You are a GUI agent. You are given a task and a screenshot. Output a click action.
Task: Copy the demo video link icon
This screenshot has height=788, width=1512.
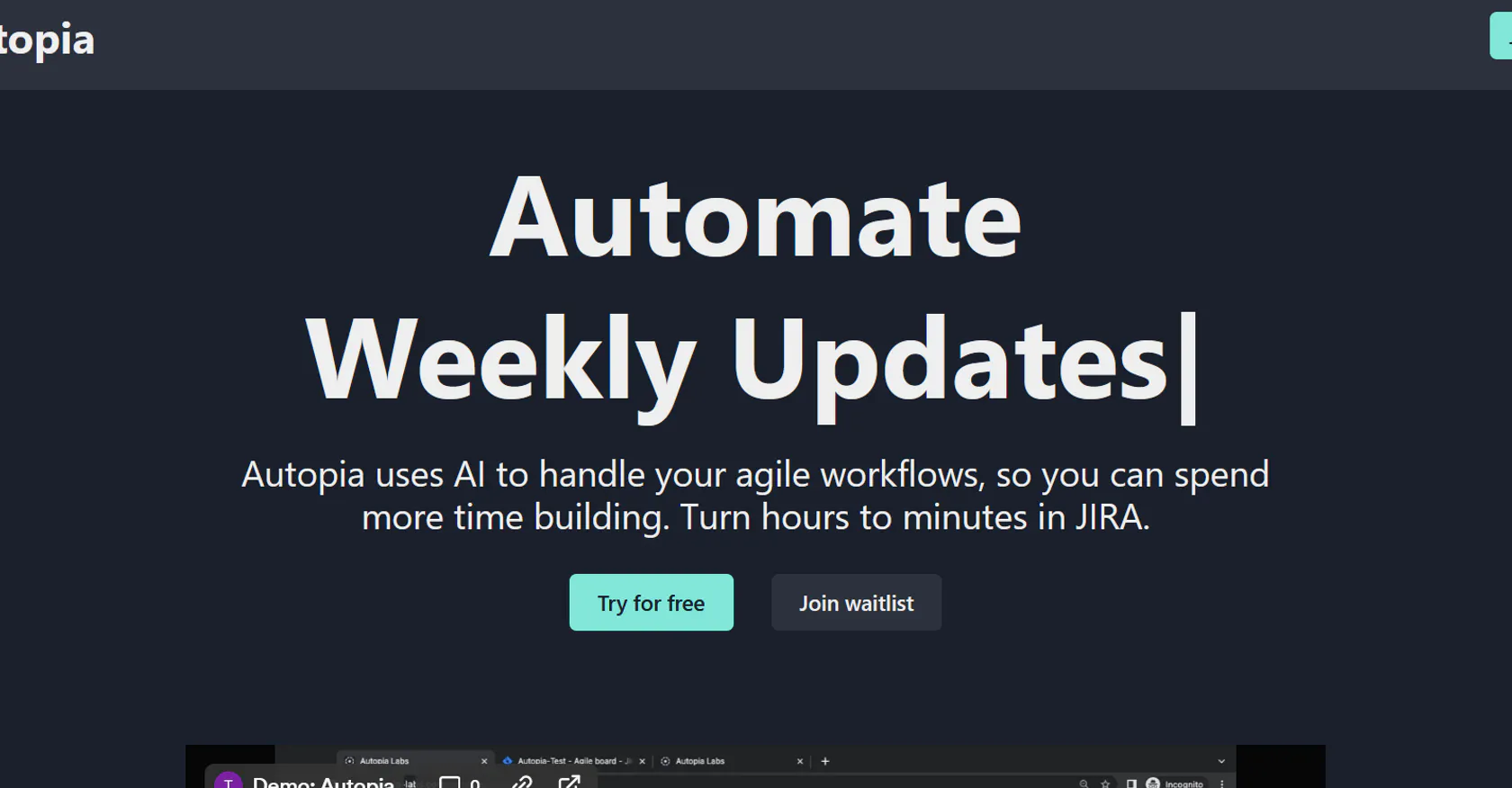coord(522,783)
